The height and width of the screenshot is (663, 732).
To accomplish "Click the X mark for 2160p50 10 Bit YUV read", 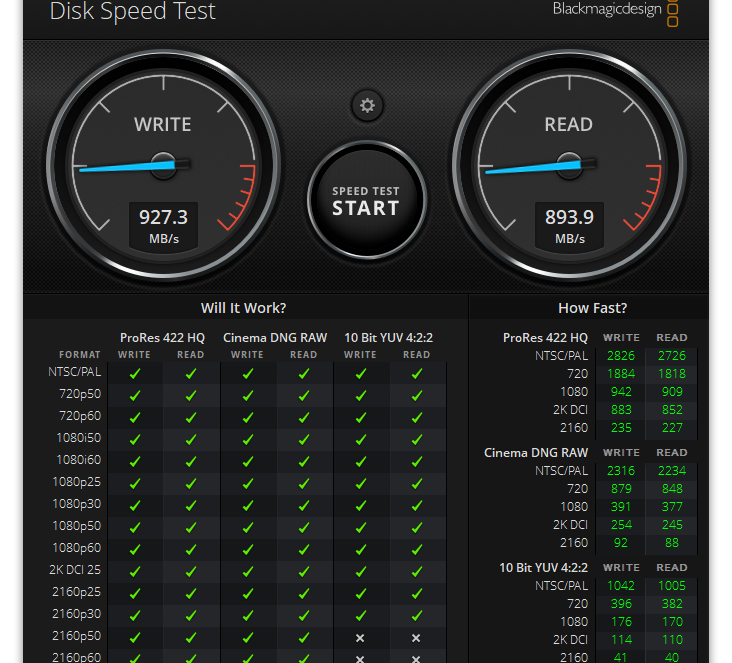I will tap(416, 638).
